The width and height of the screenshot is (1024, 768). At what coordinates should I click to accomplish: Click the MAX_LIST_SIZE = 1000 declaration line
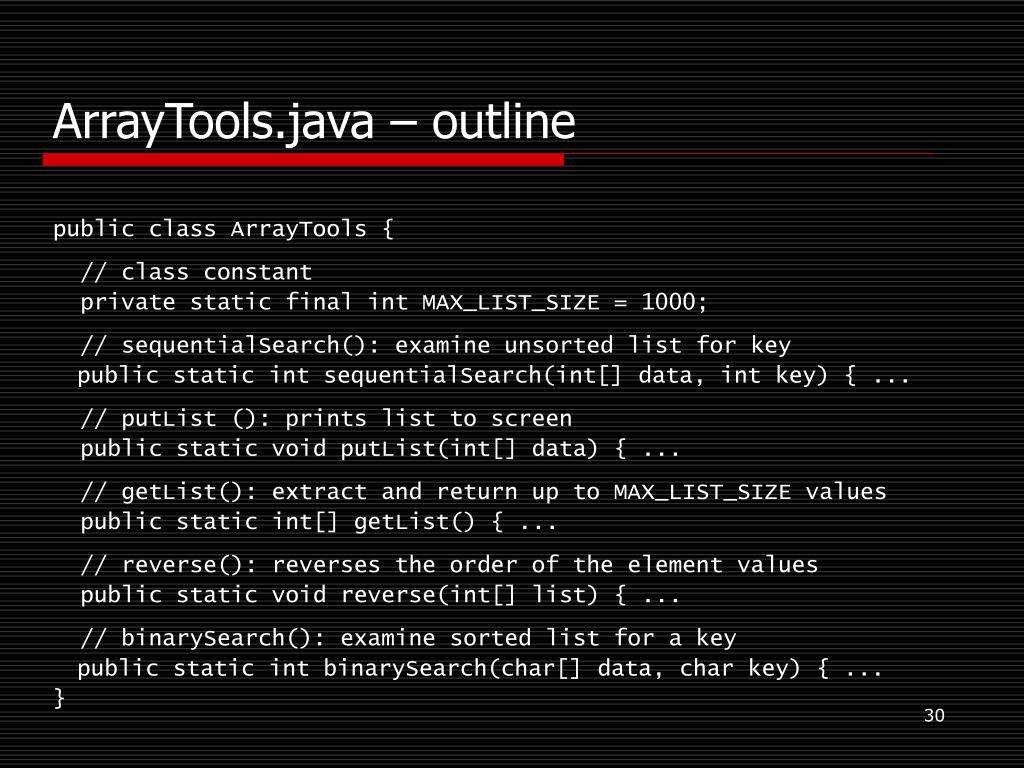394,302
